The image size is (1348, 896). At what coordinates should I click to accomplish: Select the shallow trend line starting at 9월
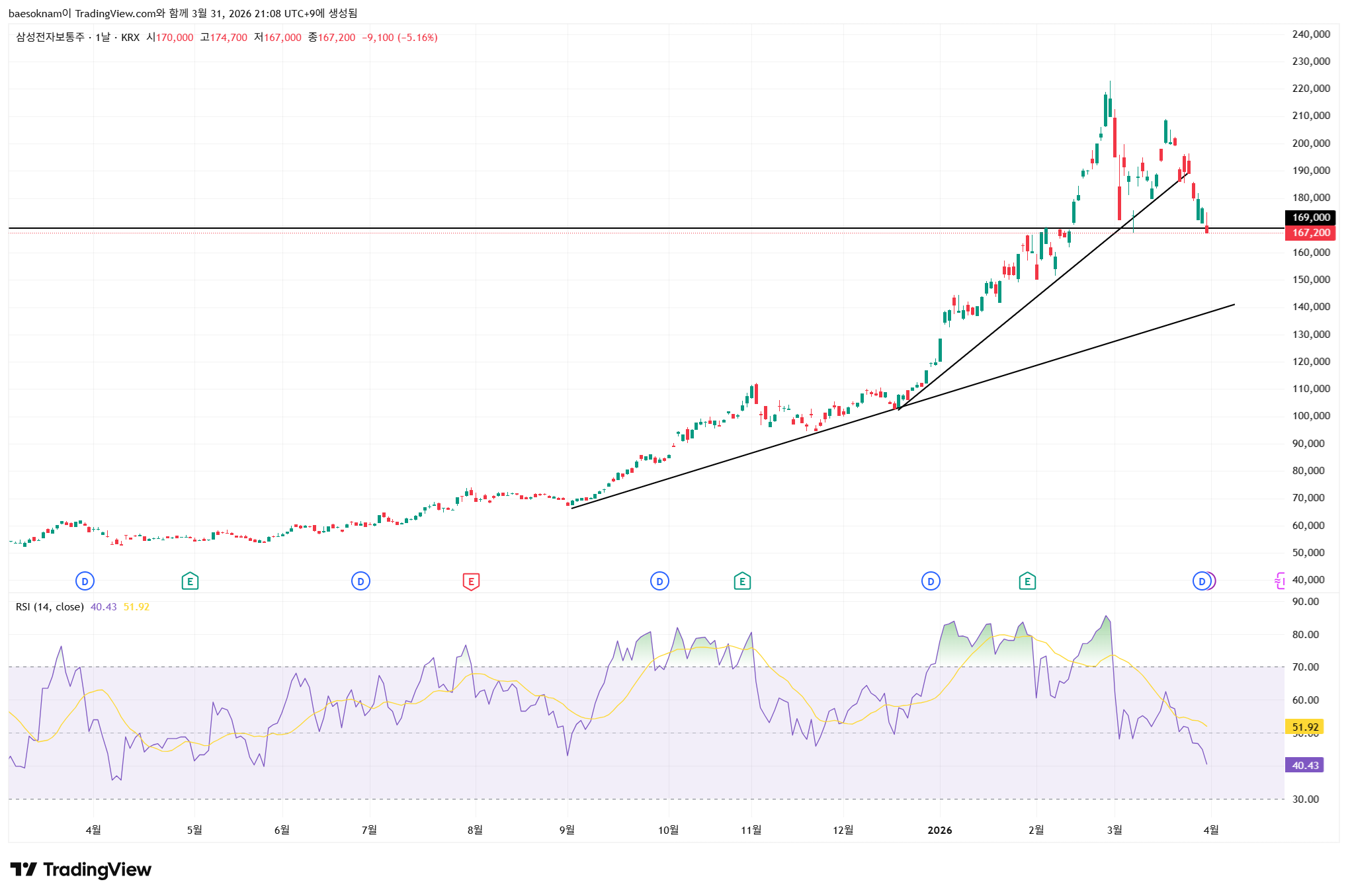[903, 407]
